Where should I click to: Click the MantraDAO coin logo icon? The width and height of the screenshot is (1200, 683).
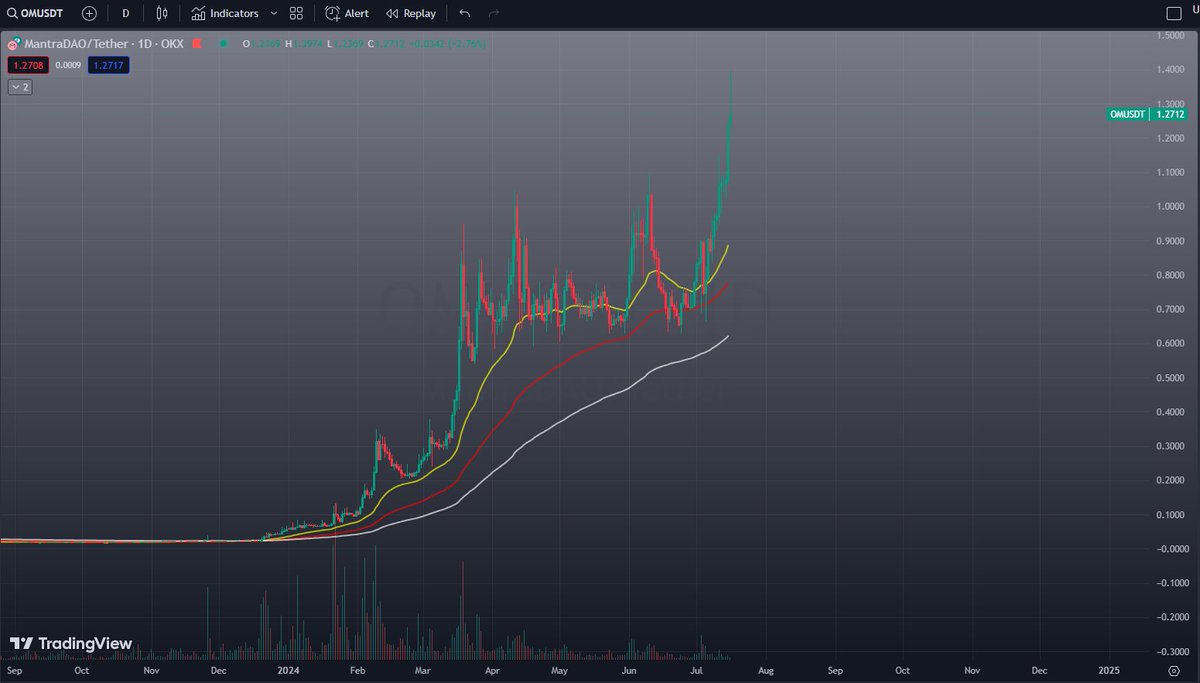point(14,44)
